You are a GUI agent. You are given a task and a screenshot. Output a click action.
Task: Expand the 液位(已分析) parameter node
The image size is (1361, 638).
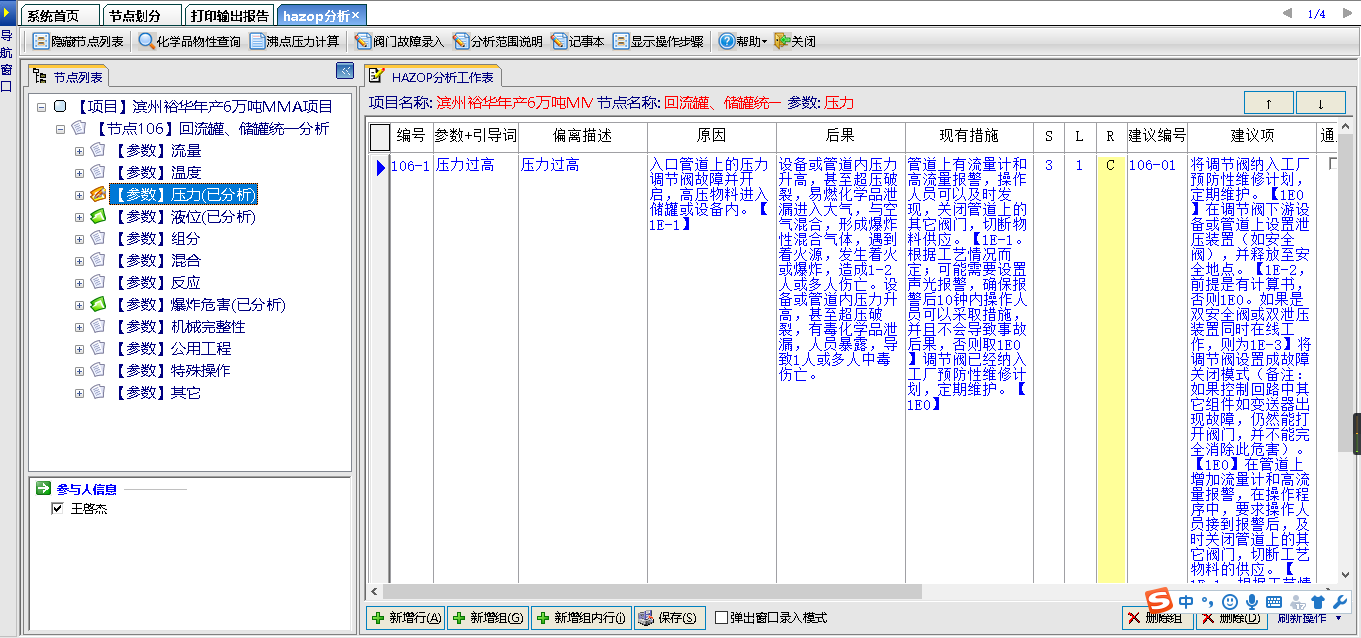pos(80,216)
